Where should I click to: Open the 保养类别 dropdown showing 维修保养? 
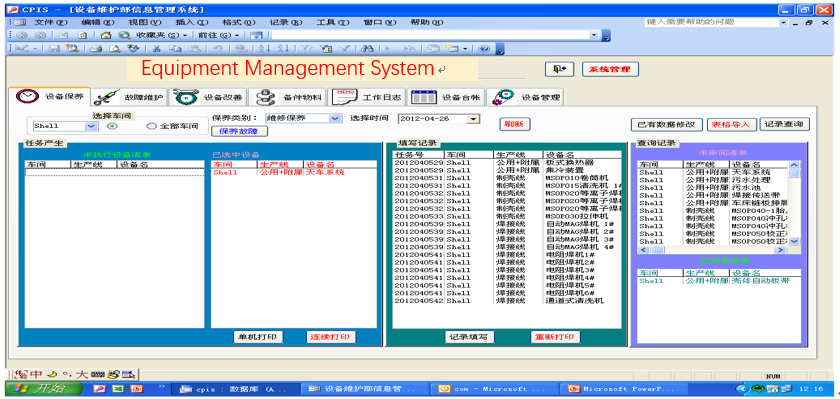coord(335,118)
